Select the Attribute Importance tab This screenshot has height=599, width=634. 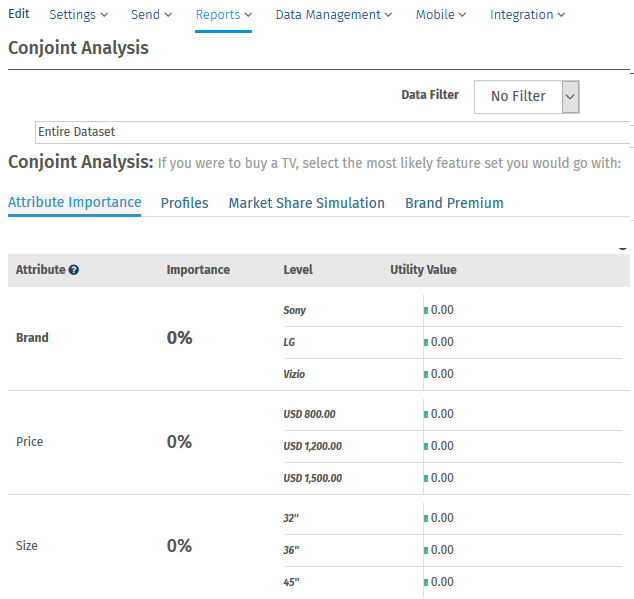(x=75, y=203)
